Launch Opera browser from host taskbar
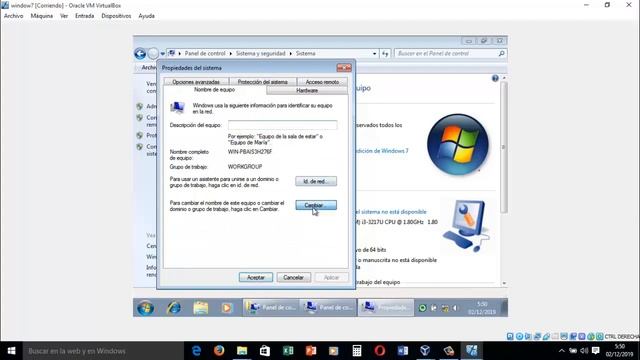This screenshot has width=640, height=360. [x=380, y=351]
